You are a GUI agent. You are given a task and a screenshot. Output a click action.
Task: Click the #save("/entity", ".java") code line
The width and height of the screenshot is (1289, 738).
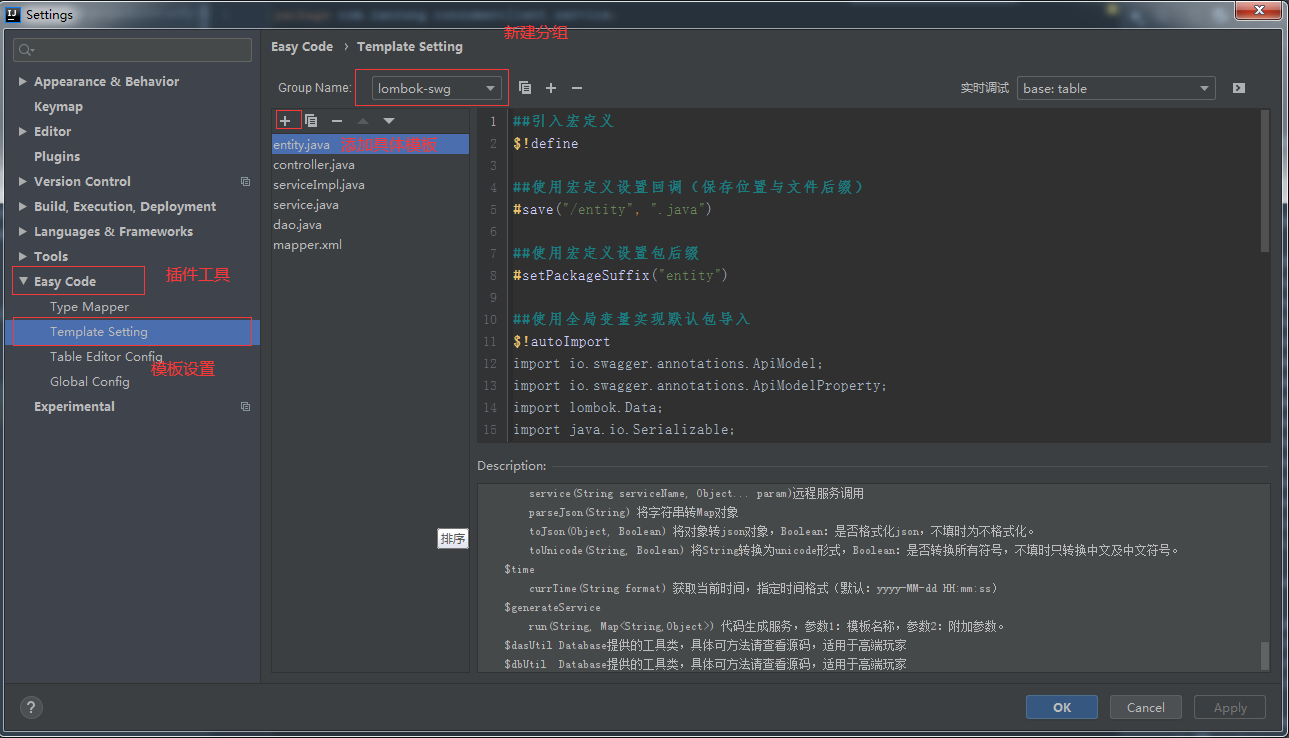point(612,210)
